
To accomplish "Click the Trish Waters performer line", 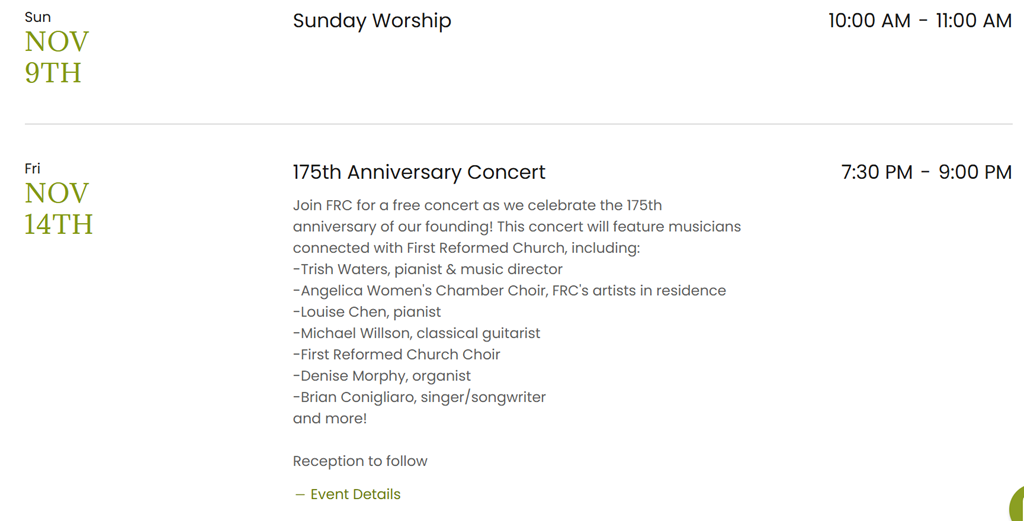I will pyautogui.click(x=428, y=269).
